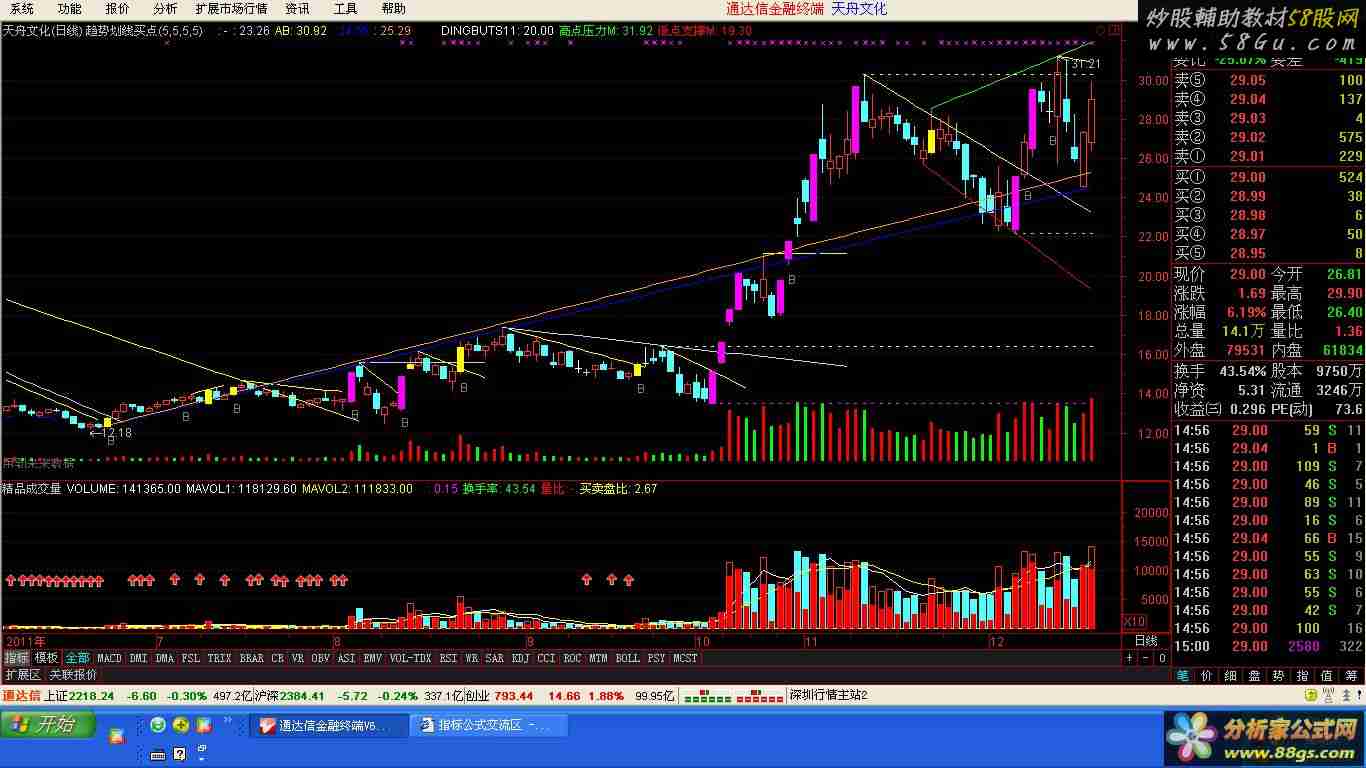Viewport: 1366px width, 768px height.
Task: Click the keyboard icon in taskbar
Action: [x=157, y=754]
